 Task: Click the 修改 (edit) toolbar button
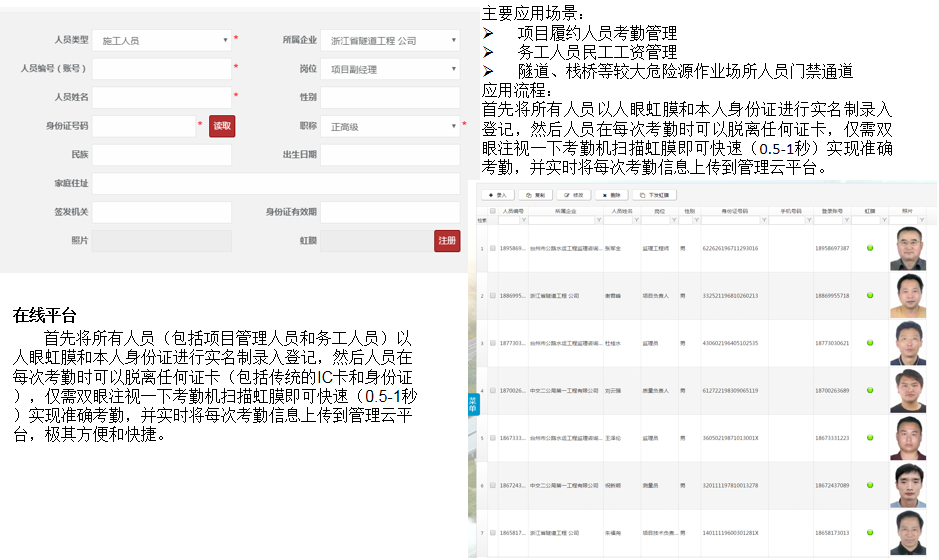575,195
